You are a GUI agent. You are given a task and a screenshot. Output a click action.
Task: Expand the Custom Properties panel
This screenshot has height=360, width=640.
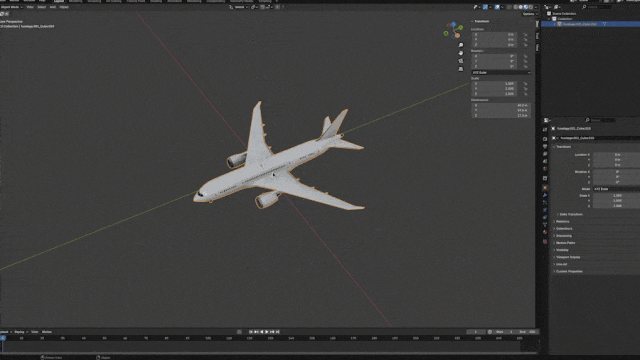pyautogui.click(x=569, y=271)
